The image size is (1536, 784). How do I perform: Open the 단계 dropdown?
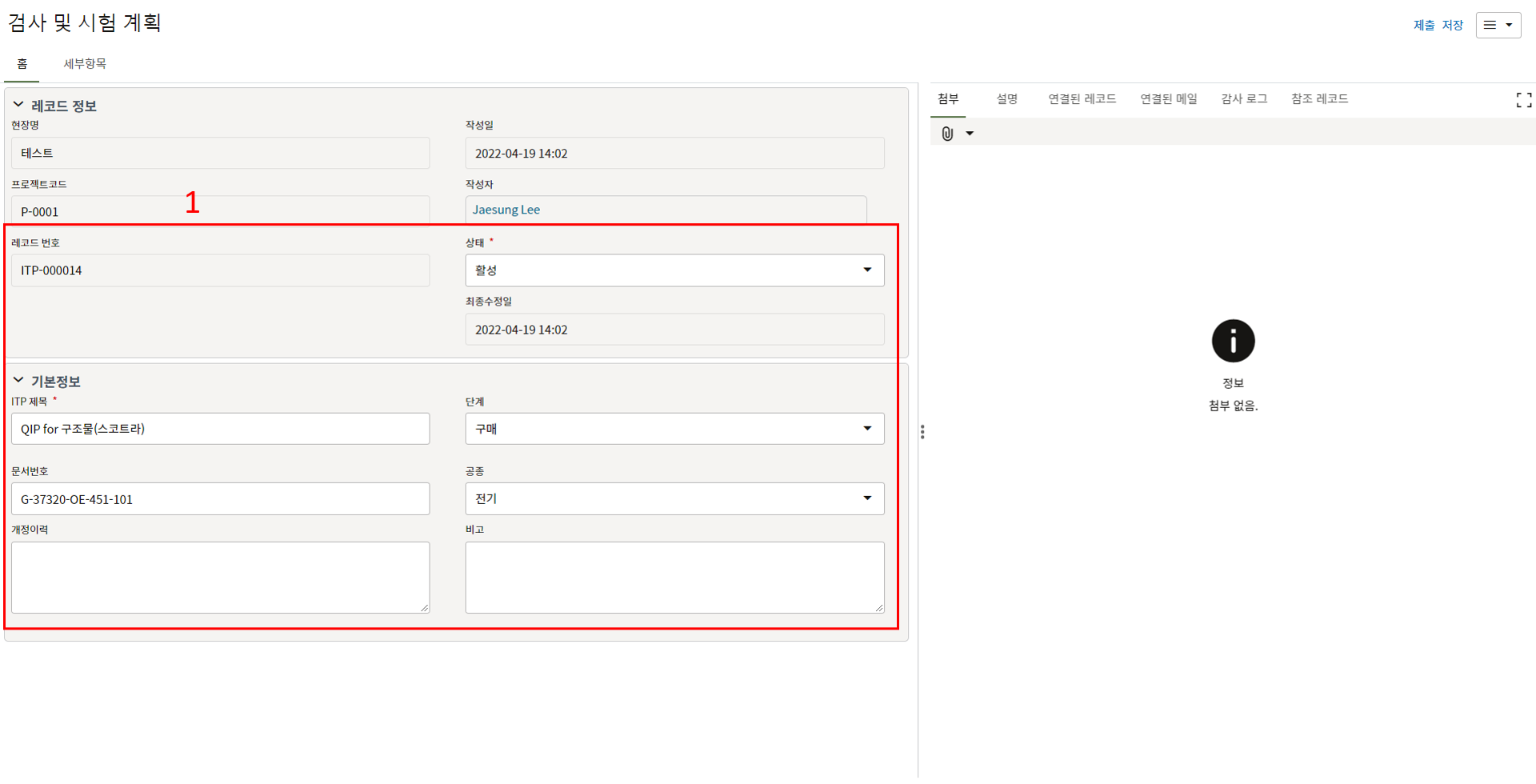click(x=674, y=429)
